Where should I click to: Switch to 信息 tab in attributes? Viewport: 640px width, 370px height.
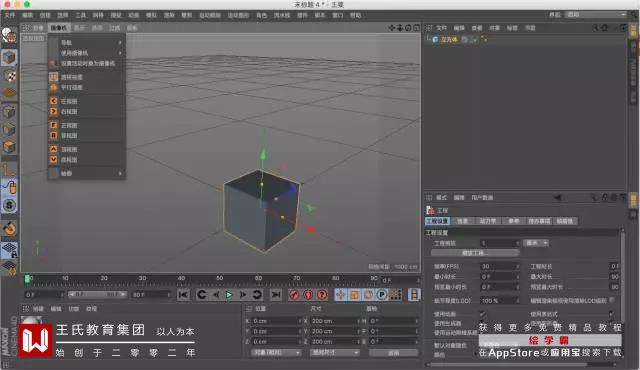(x=462, y=221)
